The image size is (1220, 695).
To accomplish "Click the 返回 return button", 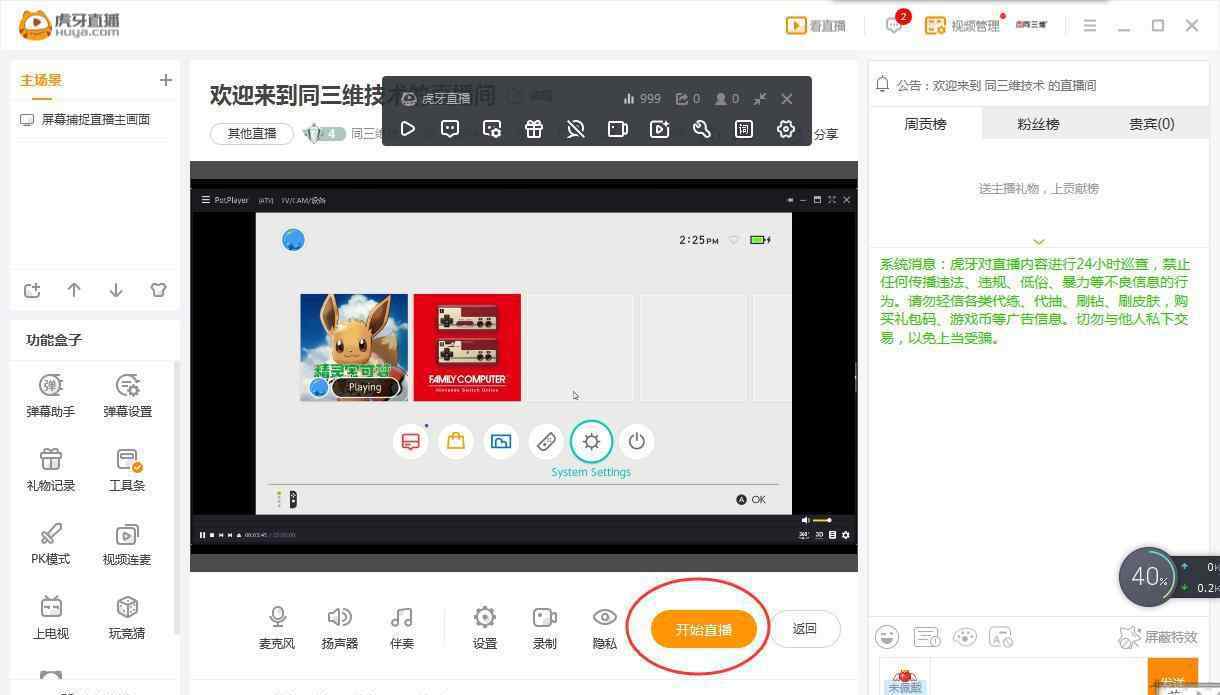I will point(804,629).
